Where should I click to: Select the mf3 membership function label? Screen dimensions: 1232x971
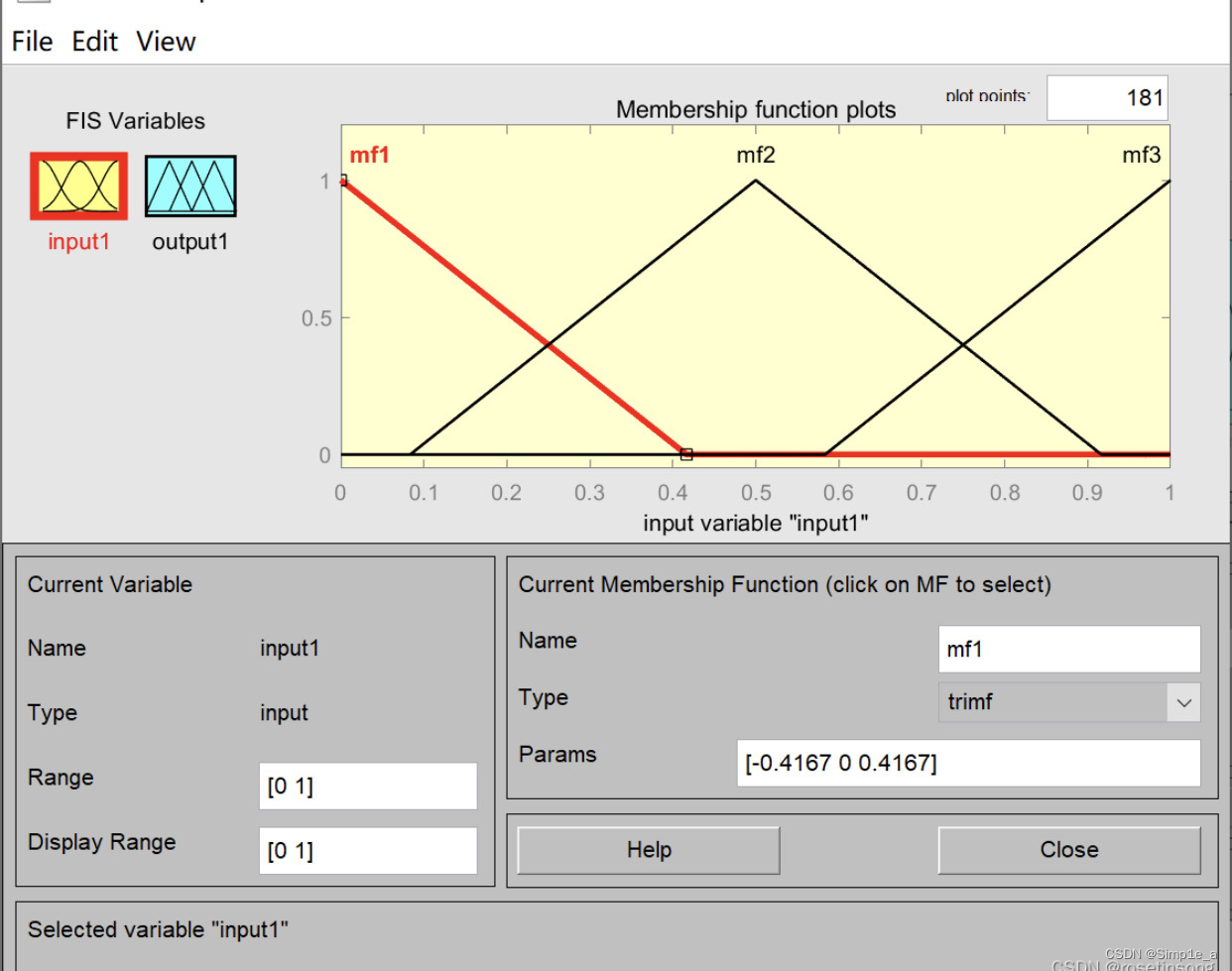[1141, 155]
